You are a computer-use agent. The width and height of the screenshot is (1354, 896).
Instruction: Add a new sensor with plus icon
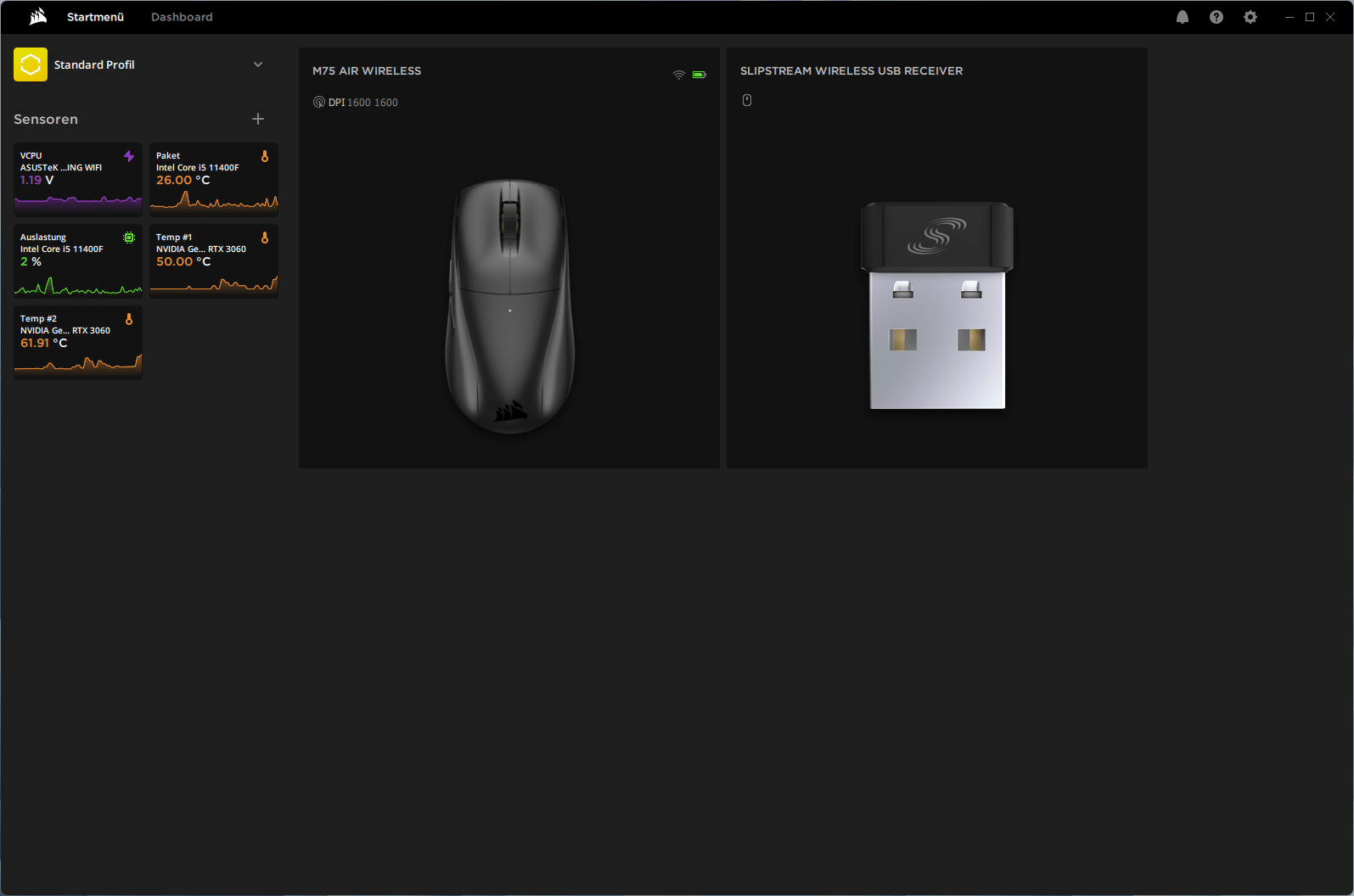pos(258,120)
